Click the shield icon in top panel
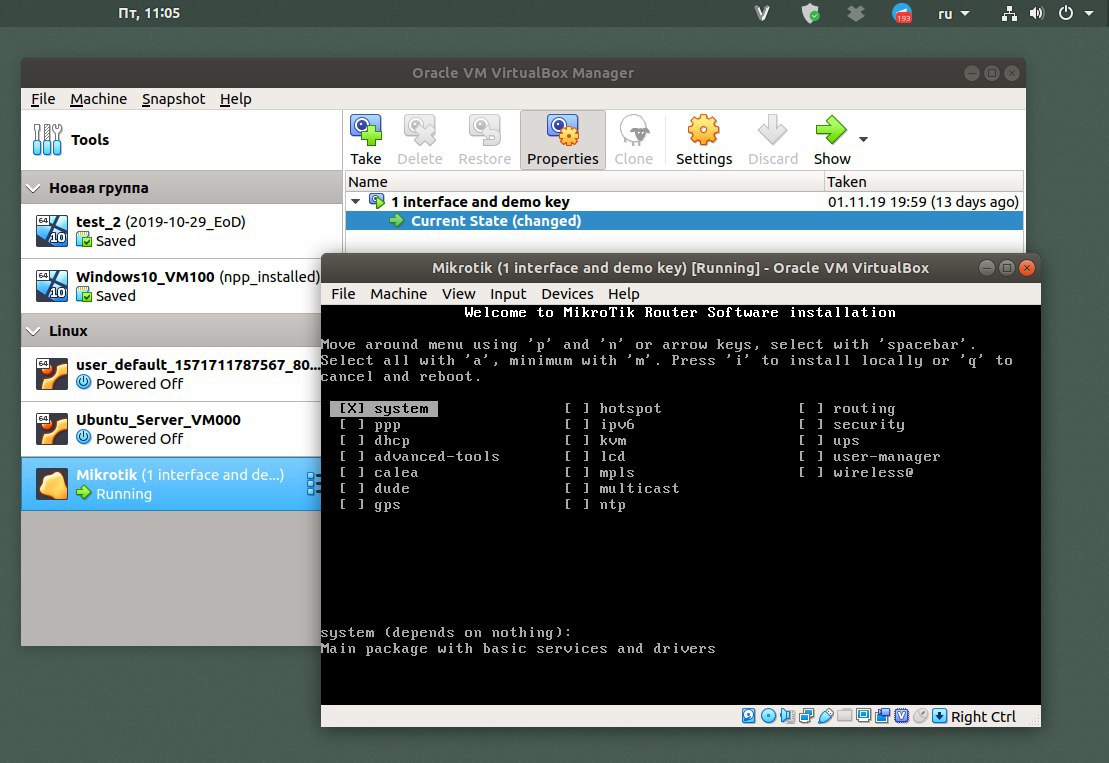 point(811,13)
